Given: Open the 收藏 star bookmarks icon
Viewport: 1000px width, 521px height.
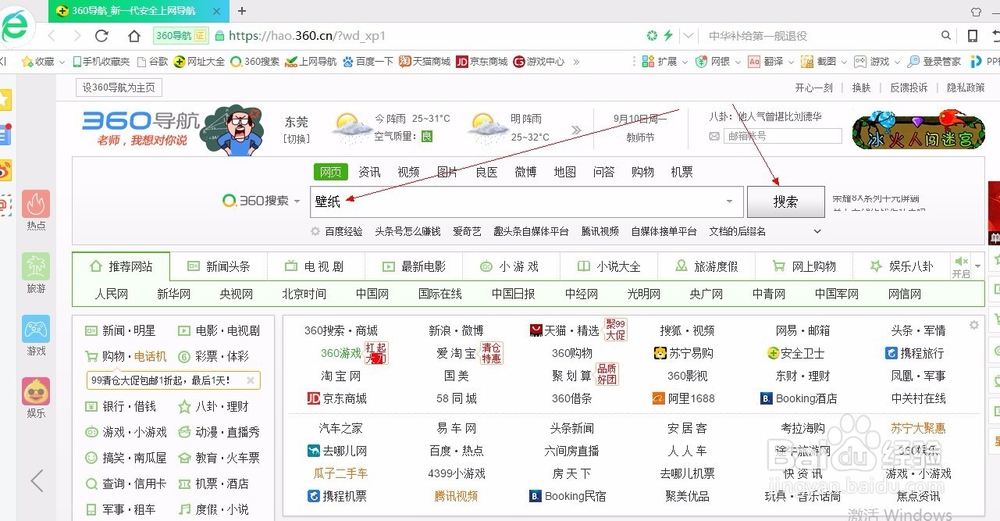Looking at the screenshot, I should [27, 61].
